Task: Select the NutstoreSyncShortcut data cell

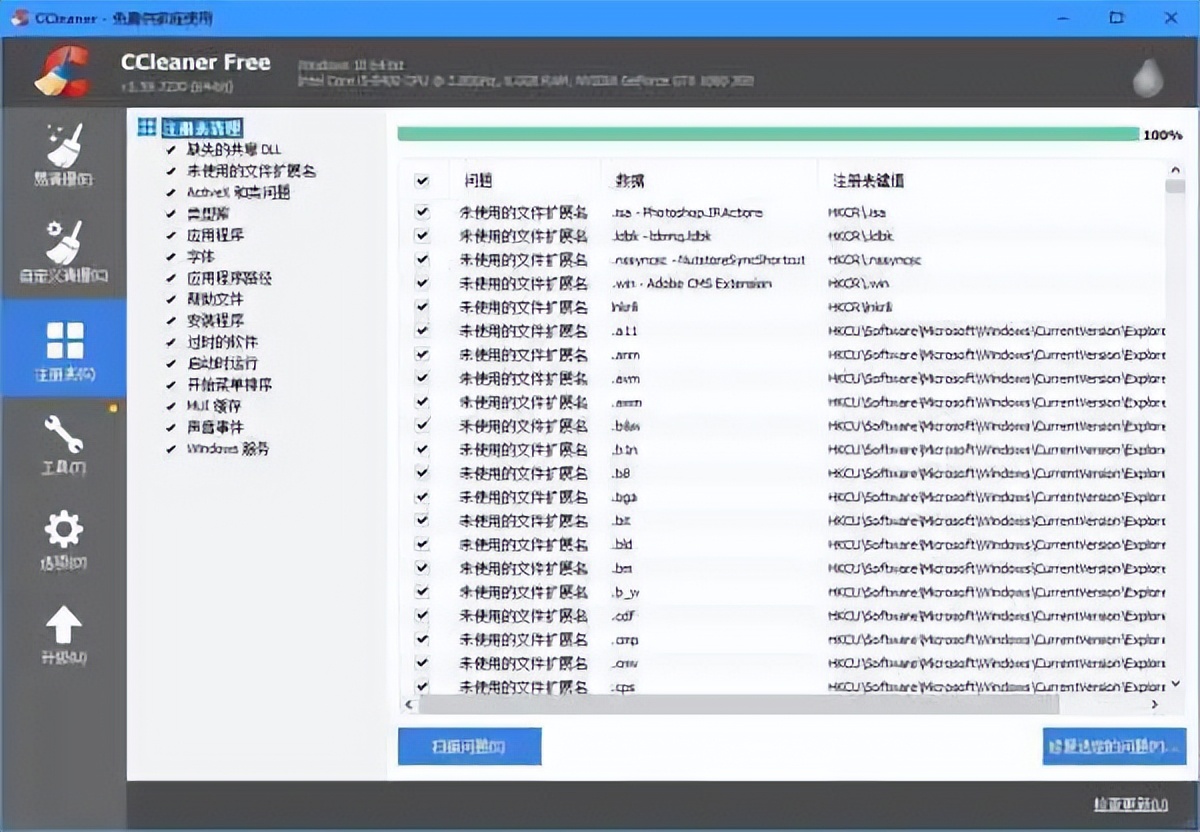Action: (707, 259)
